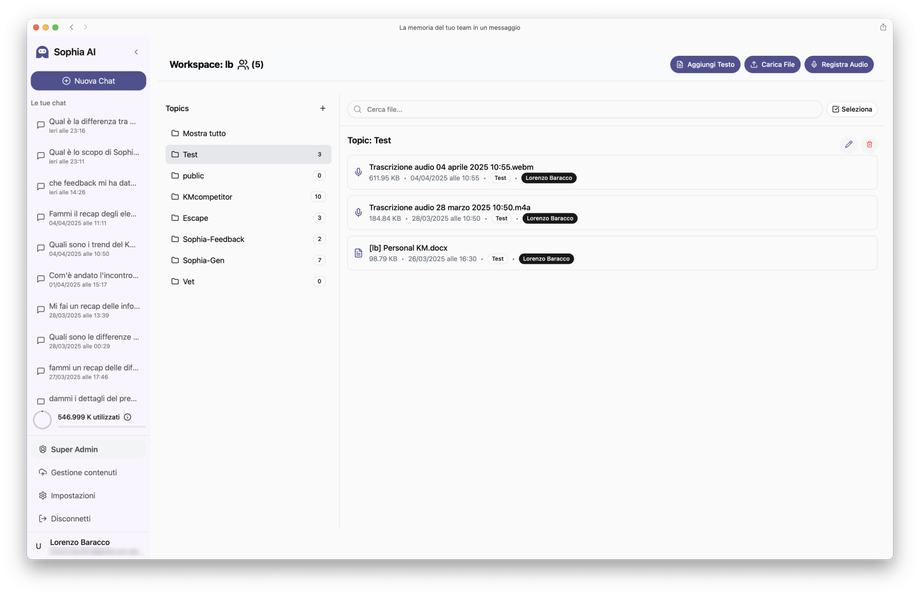The image size is (920, 595).
Task: Open chat 'Mi fai un recap delle info...'
Action: pos(88,310)
